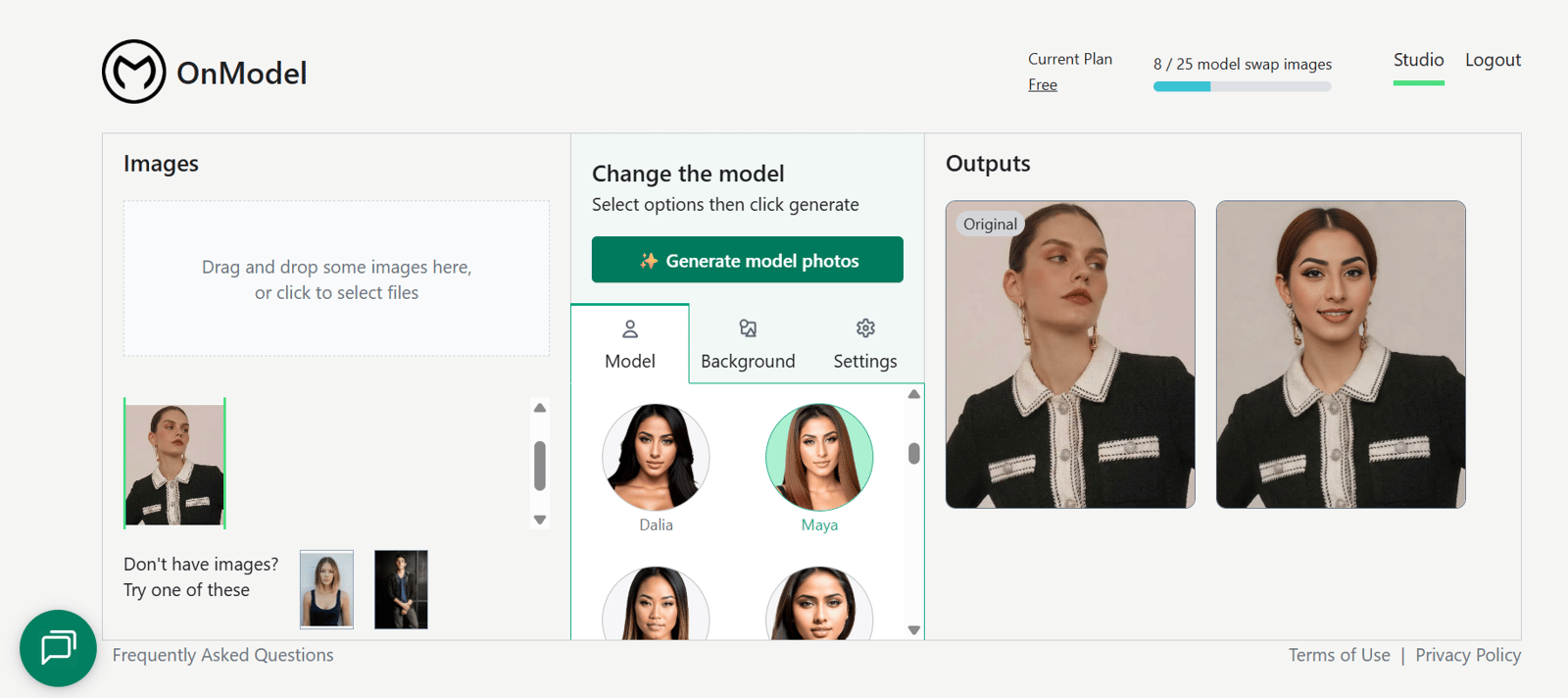Screen dimensions: 1568x698
Task: Open the Studio page
Action: click(1419, 60)
